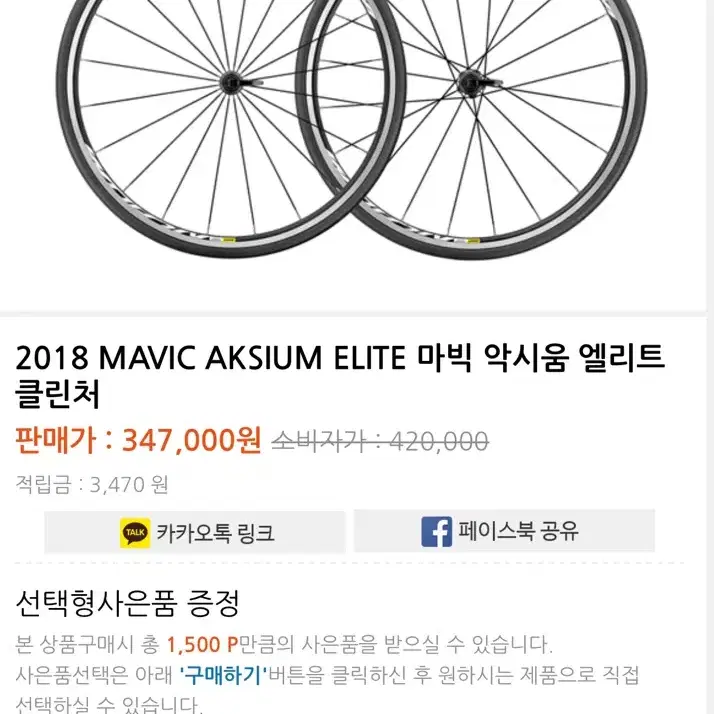Click the 판매가 orange label
The image size is (714, 714).
(56, 440)
